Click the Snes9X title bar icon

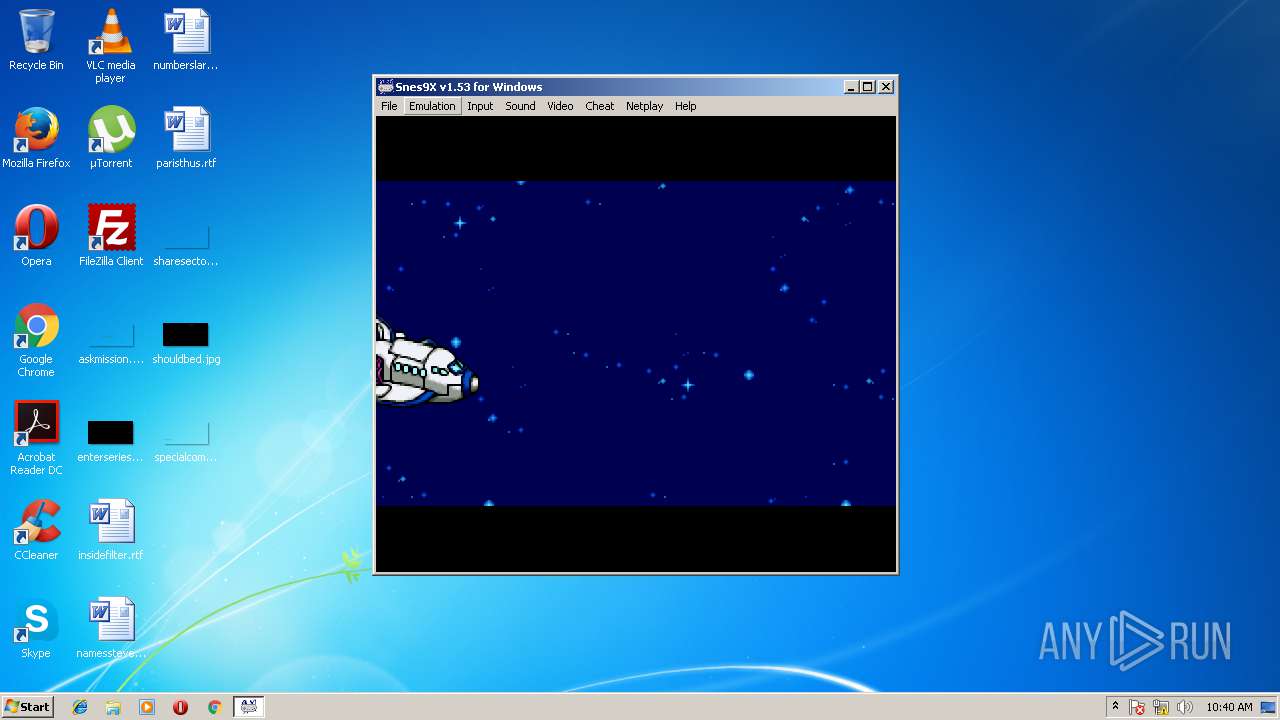pos(385,87)
